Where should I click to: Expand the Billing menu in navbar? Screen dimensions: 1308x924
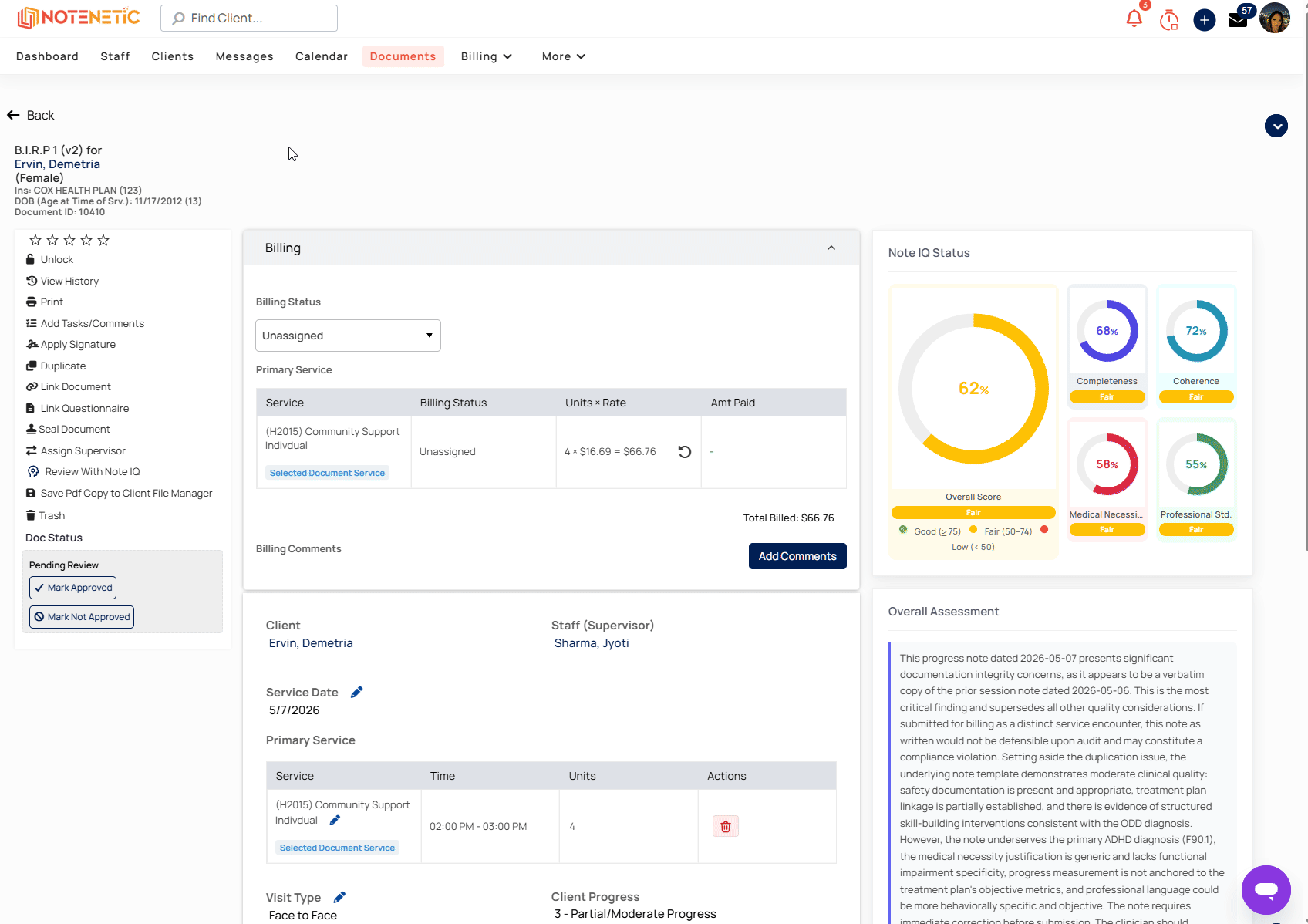tap(487, 56)
